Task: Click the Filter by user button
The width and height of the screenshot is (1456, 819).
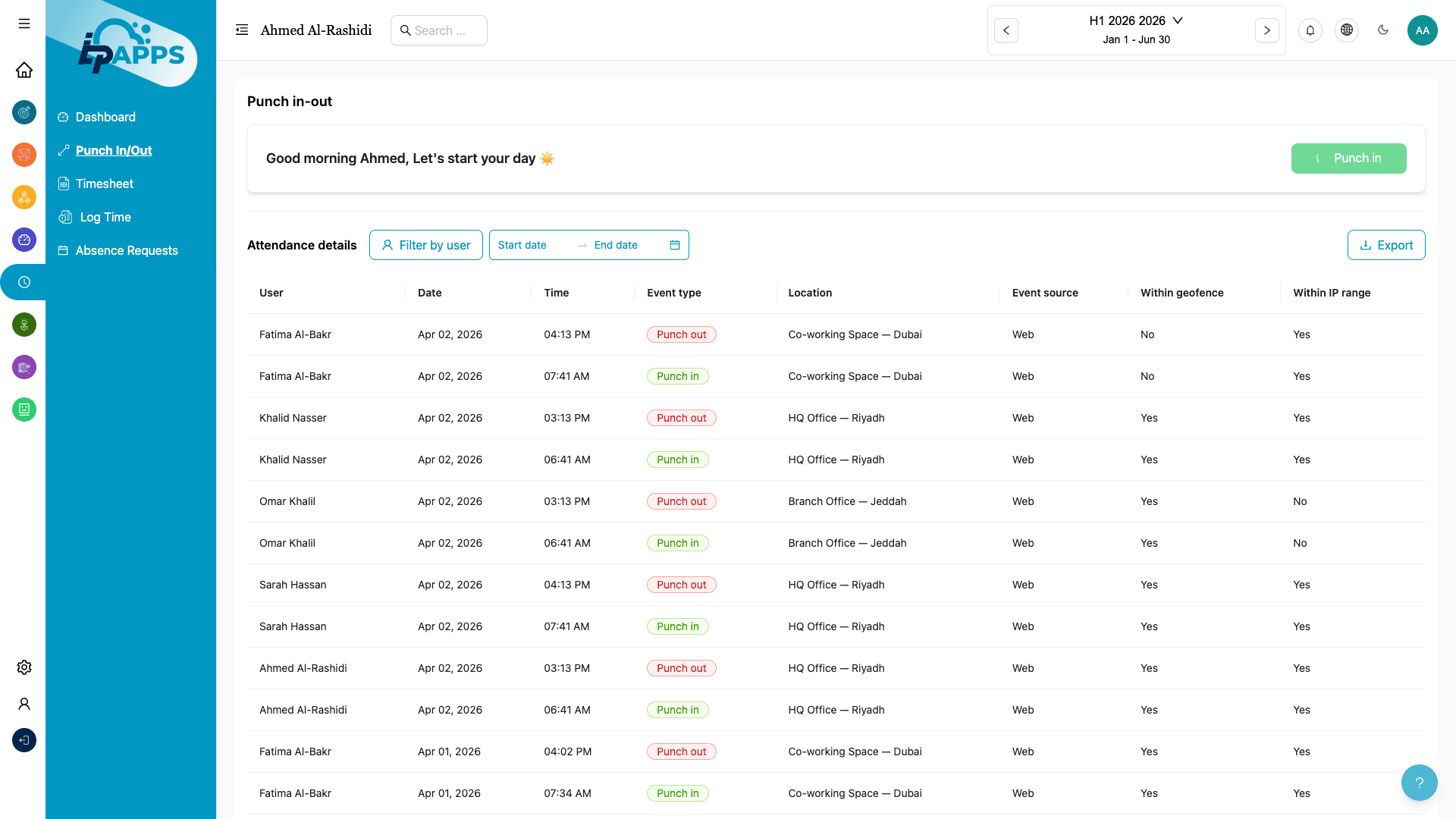Action: click(425, 245)
